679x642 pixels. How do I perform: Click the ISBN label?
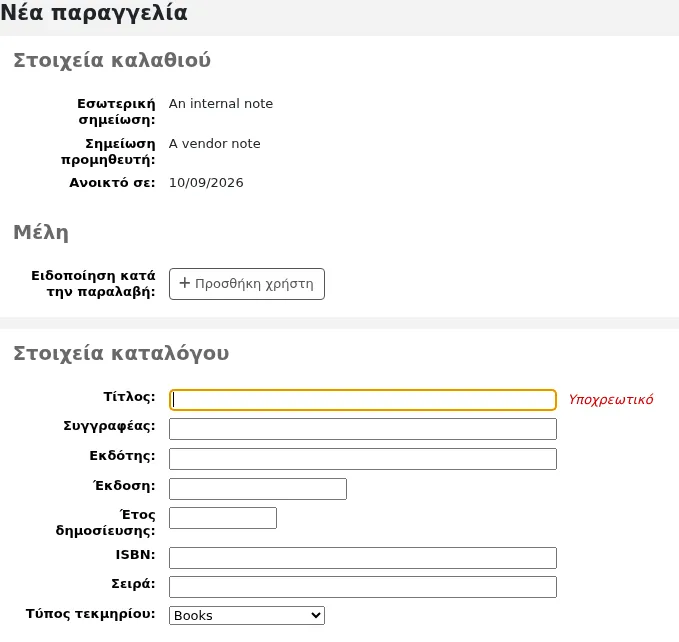(x=135, y=555)
